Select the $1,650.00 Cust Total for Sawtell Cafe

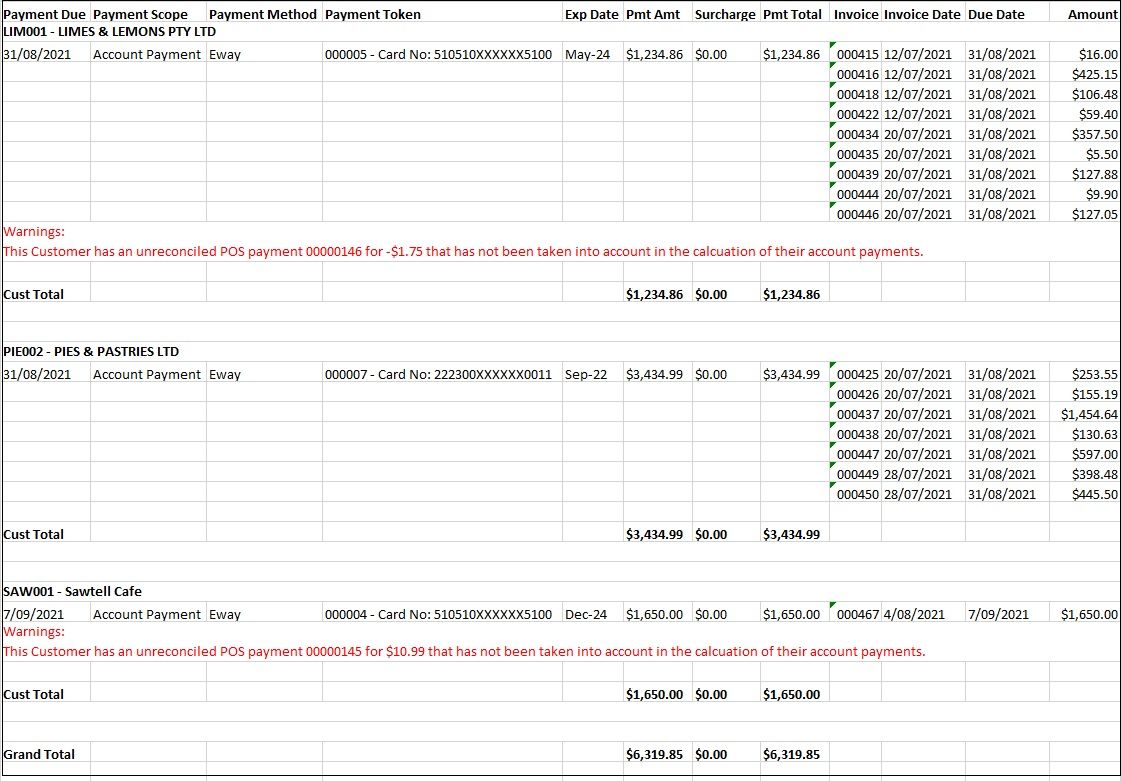tap(792, 694)
